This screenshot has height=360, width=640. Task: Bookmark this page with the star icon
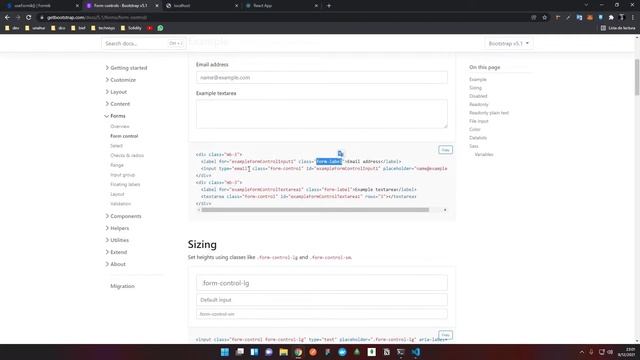coord(544,18)
